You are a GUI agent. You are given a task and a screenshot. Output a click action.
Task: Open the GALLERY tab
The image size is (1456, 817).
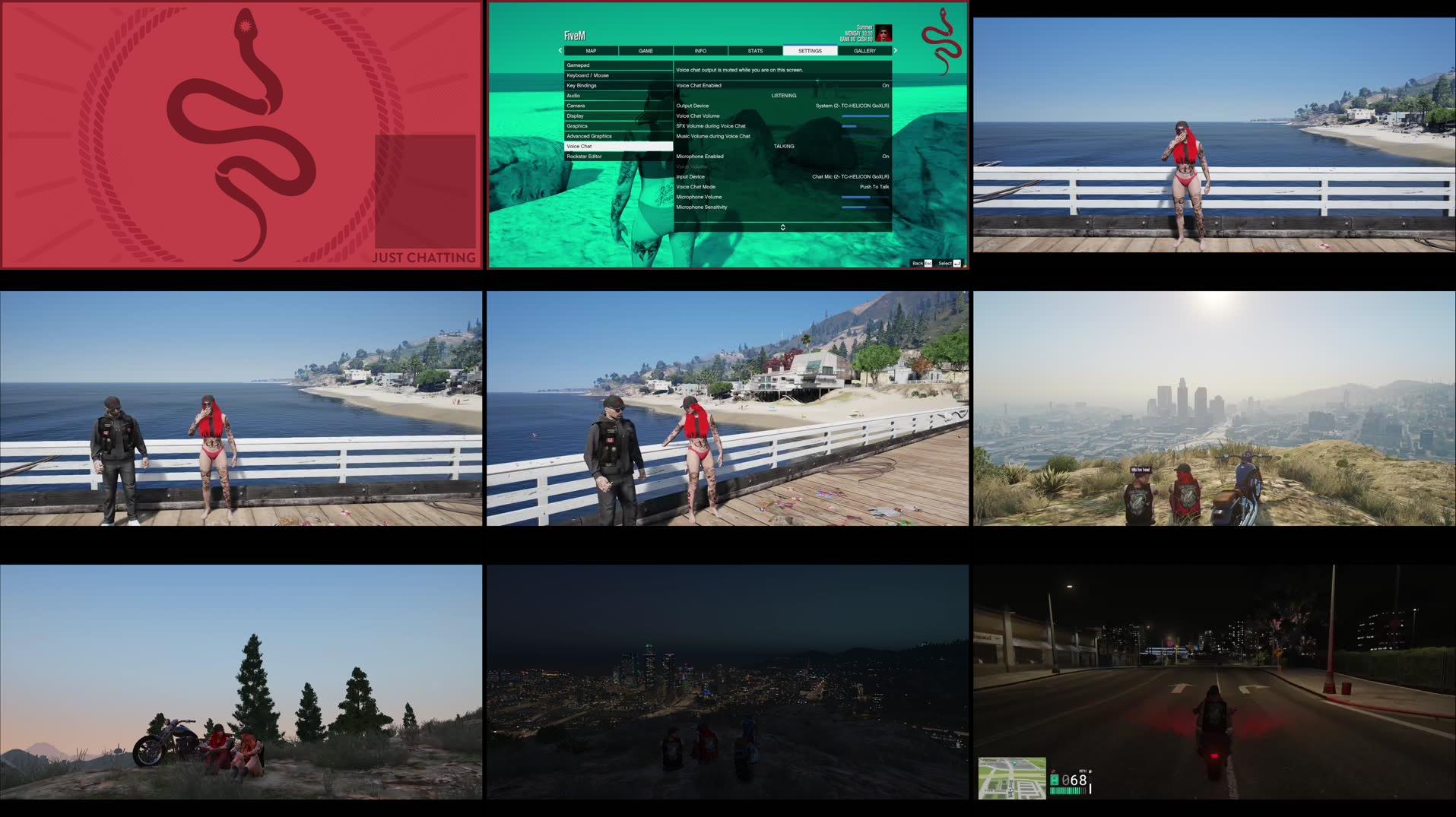pyautogui.click(x=864, y=51)
